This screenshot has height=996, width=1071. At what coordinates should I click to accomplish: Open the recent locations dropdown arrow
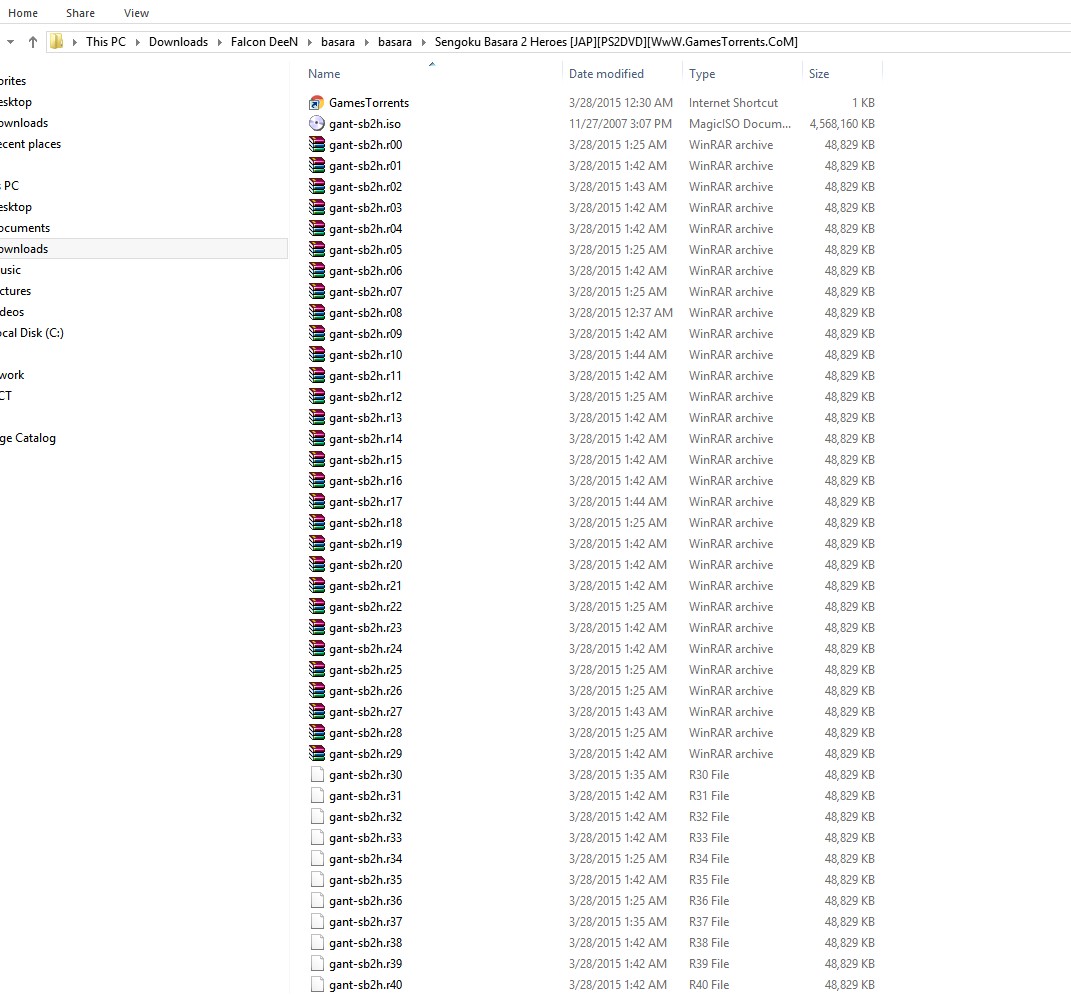point(10,42)
